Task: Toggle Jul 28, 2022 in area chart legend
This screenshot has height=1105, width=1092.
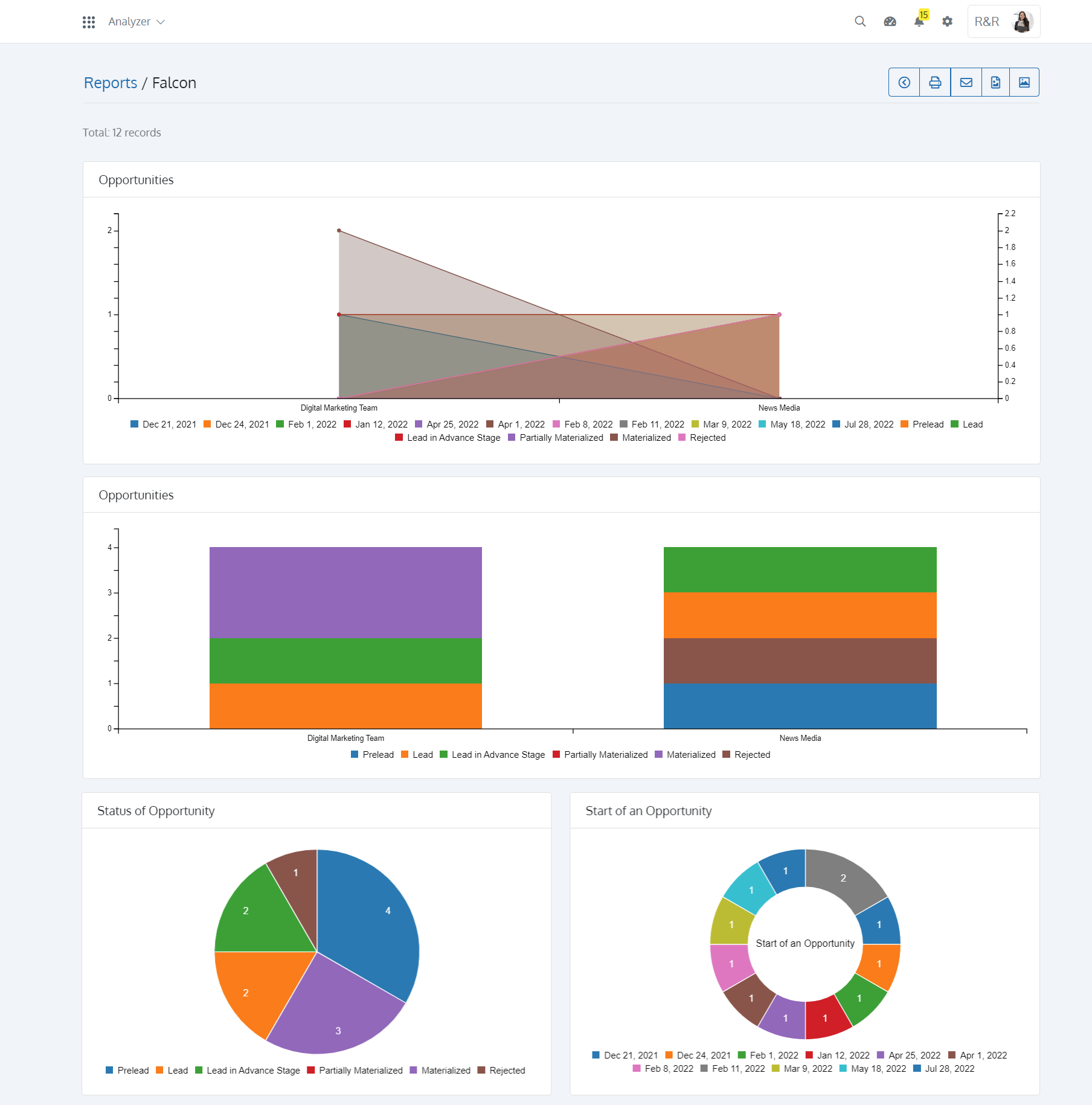Action: click(x=863, y=424)
